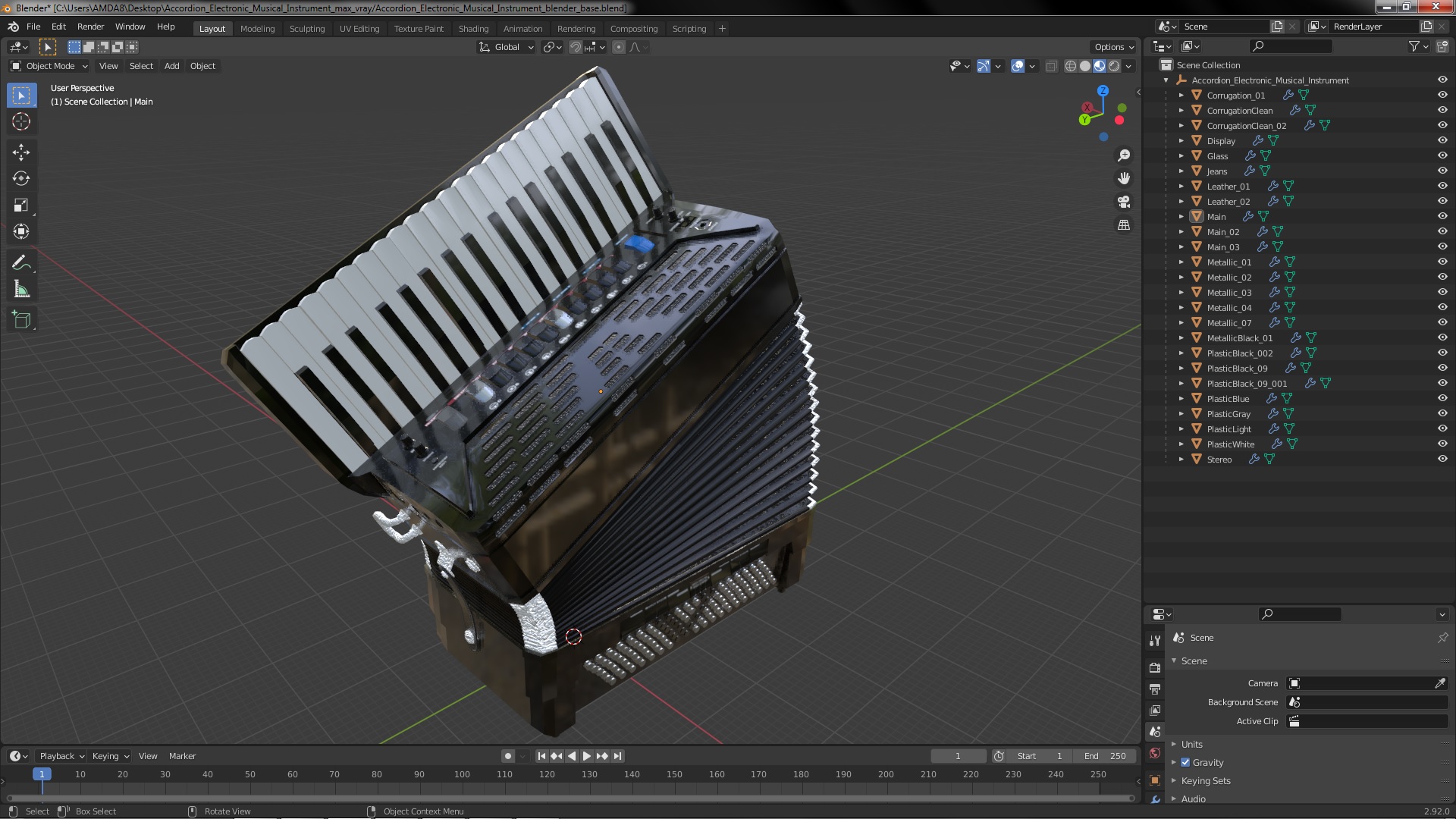Select the Scale tool in toolbar
1456x819 pixels.
pyautogui.click(x=21, y=206)
